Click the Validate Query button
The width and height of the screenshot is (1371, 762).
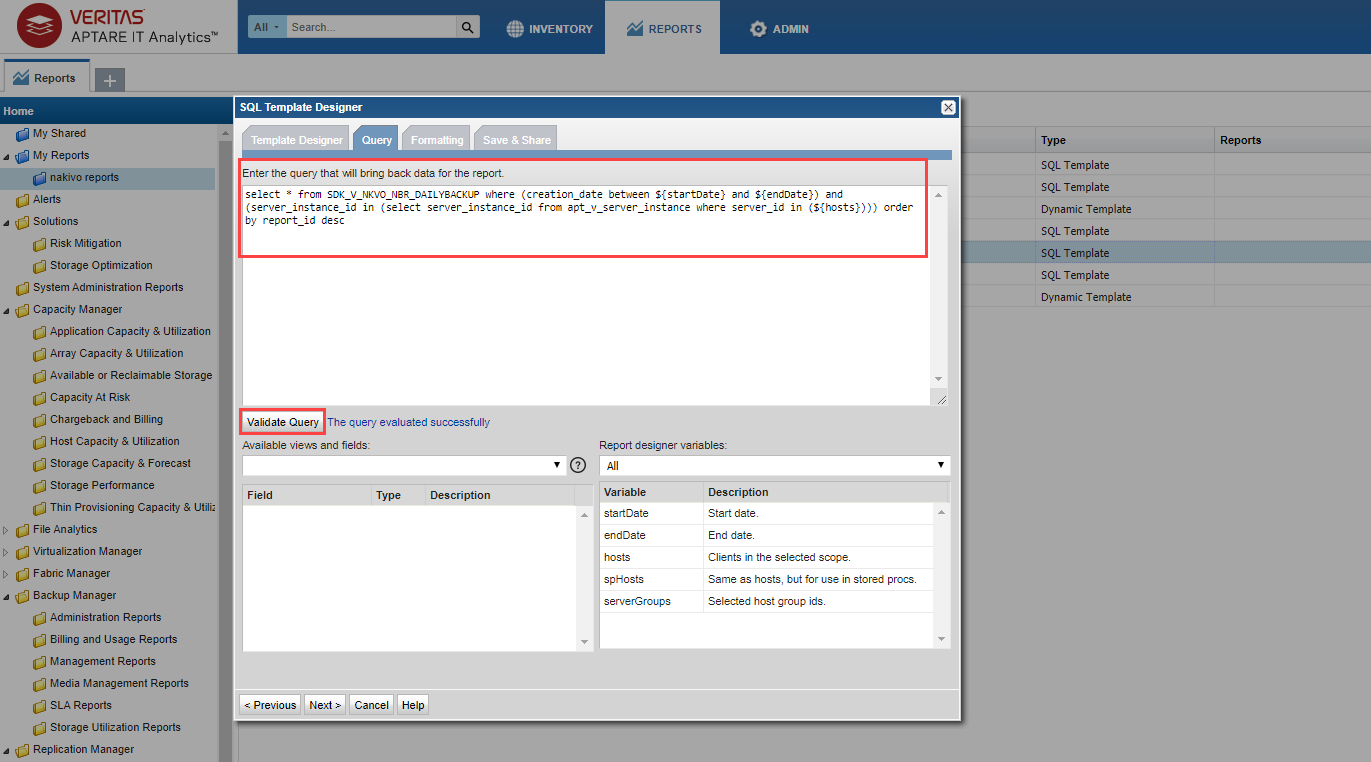[282, 422]
